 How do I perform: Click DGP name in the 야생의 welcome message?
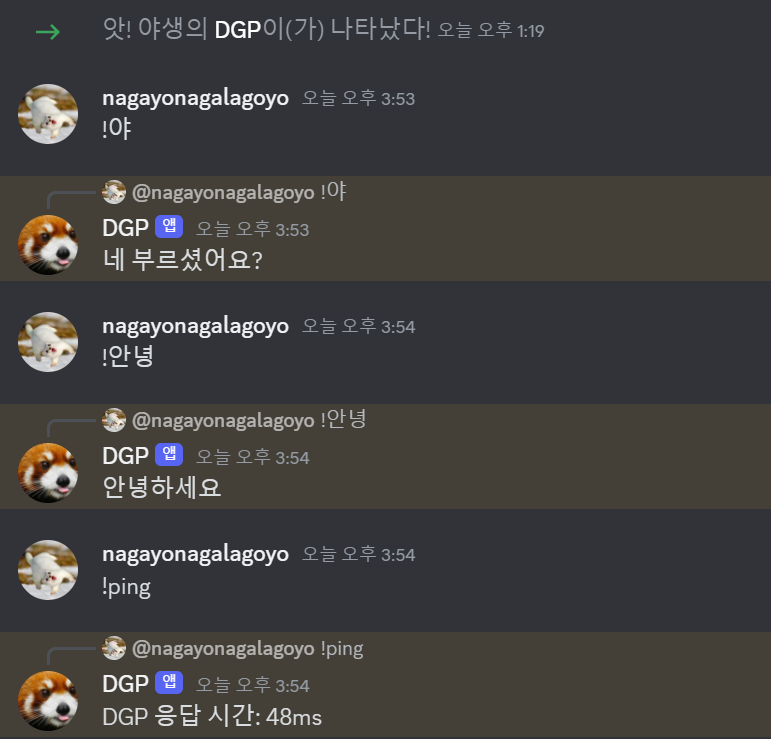coord(237,30)
